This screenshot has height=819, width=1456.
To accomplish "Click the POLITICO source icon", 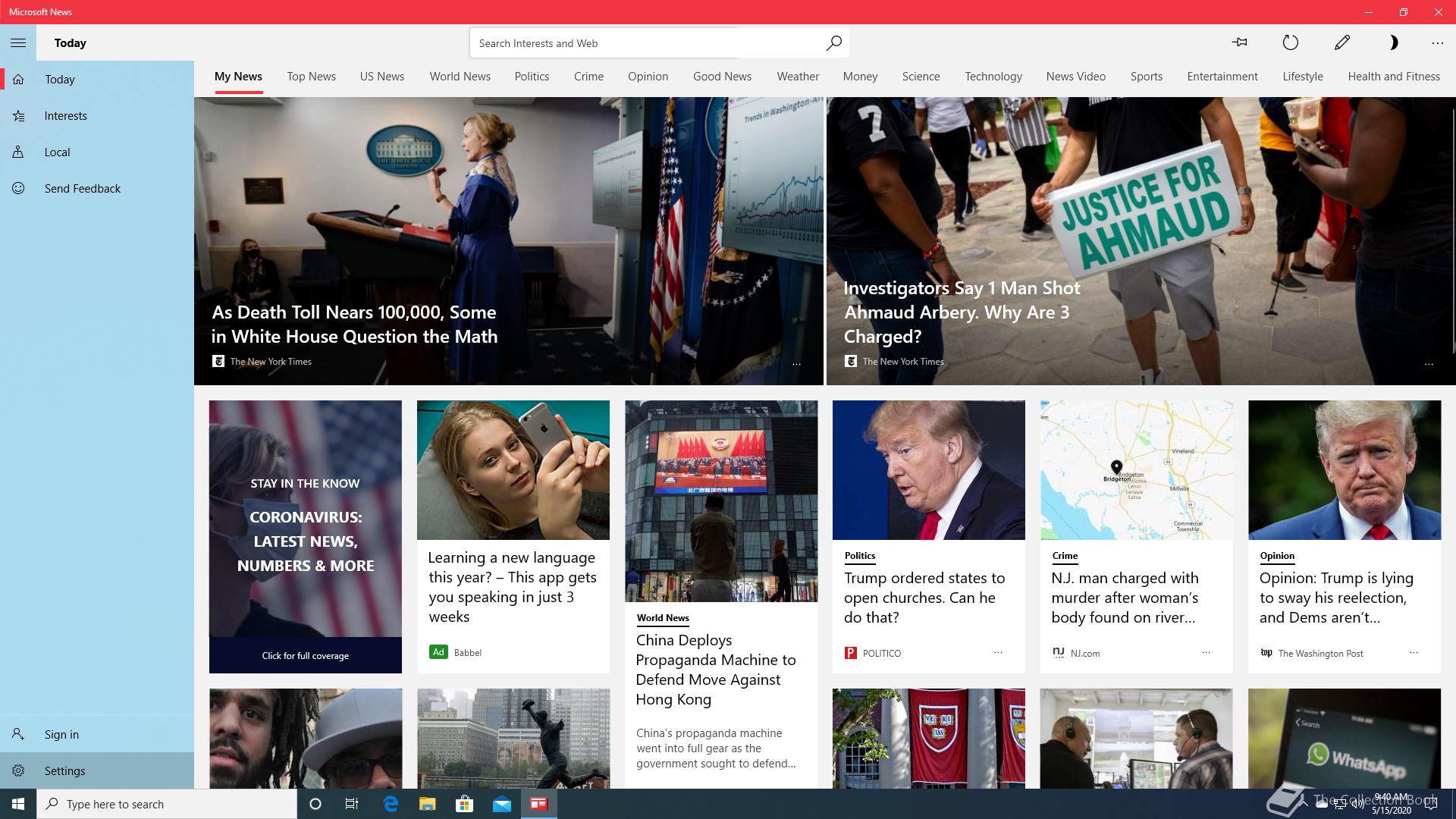I will 851,653.
